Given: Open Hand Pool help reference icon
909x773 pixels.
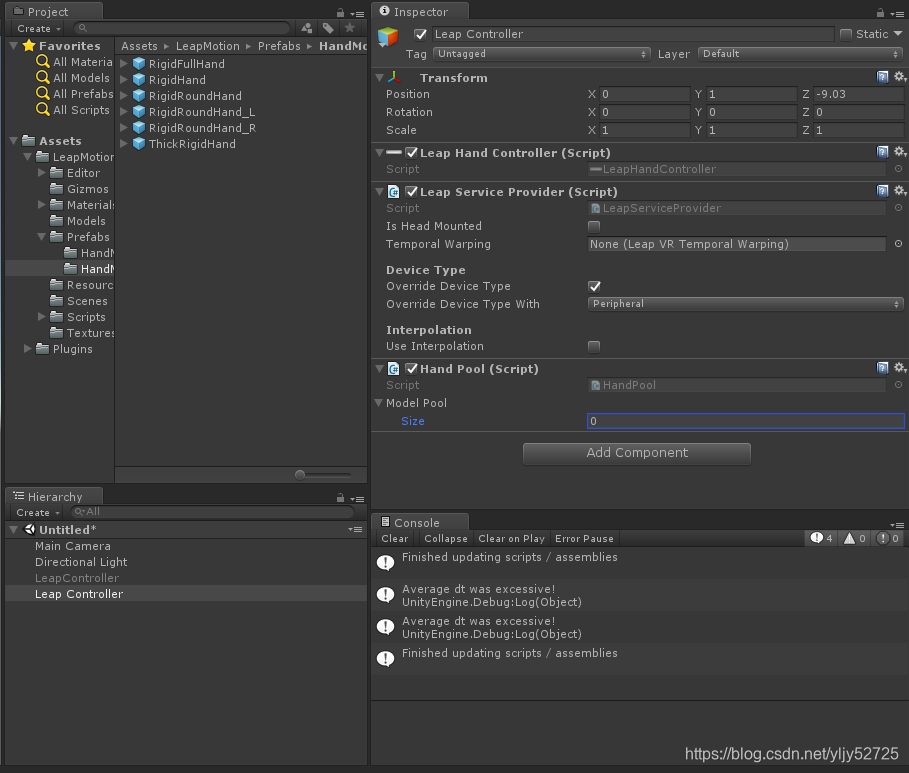Looking at the screenshot, I should point(882,368).
